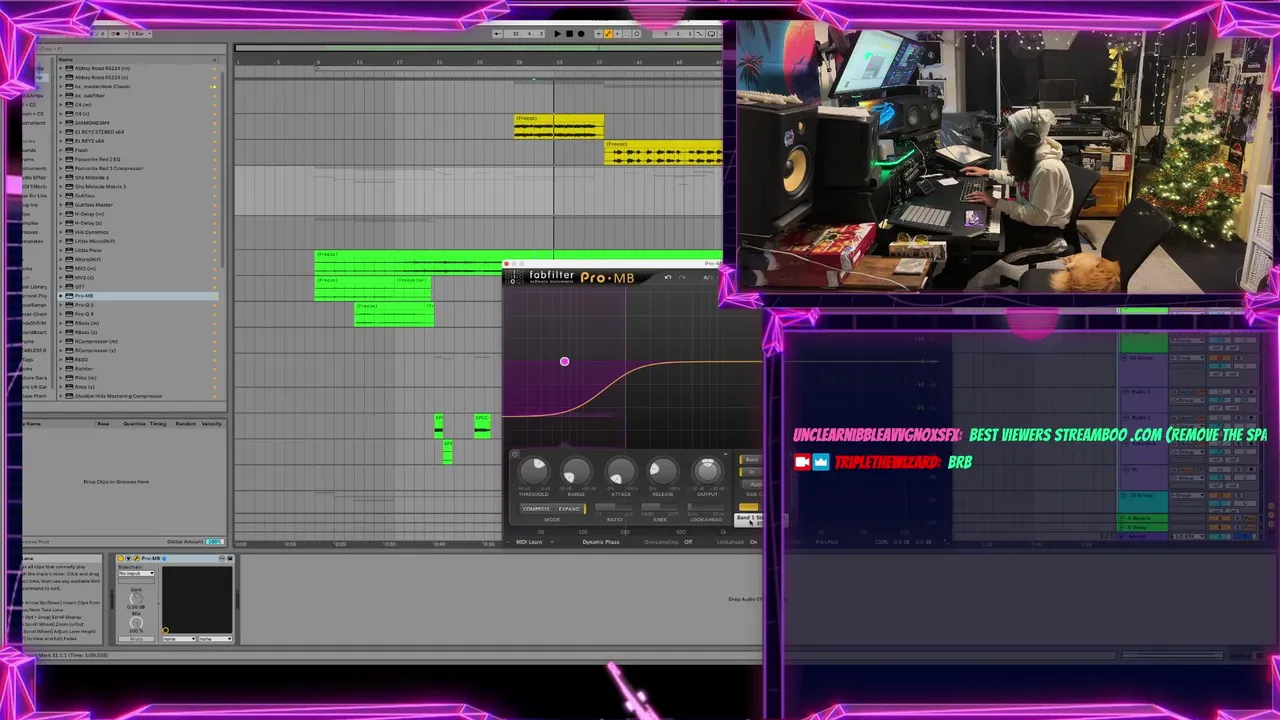Select the Richter plug-in icon
The image size is (1280, 720).
tap(69, 369)
